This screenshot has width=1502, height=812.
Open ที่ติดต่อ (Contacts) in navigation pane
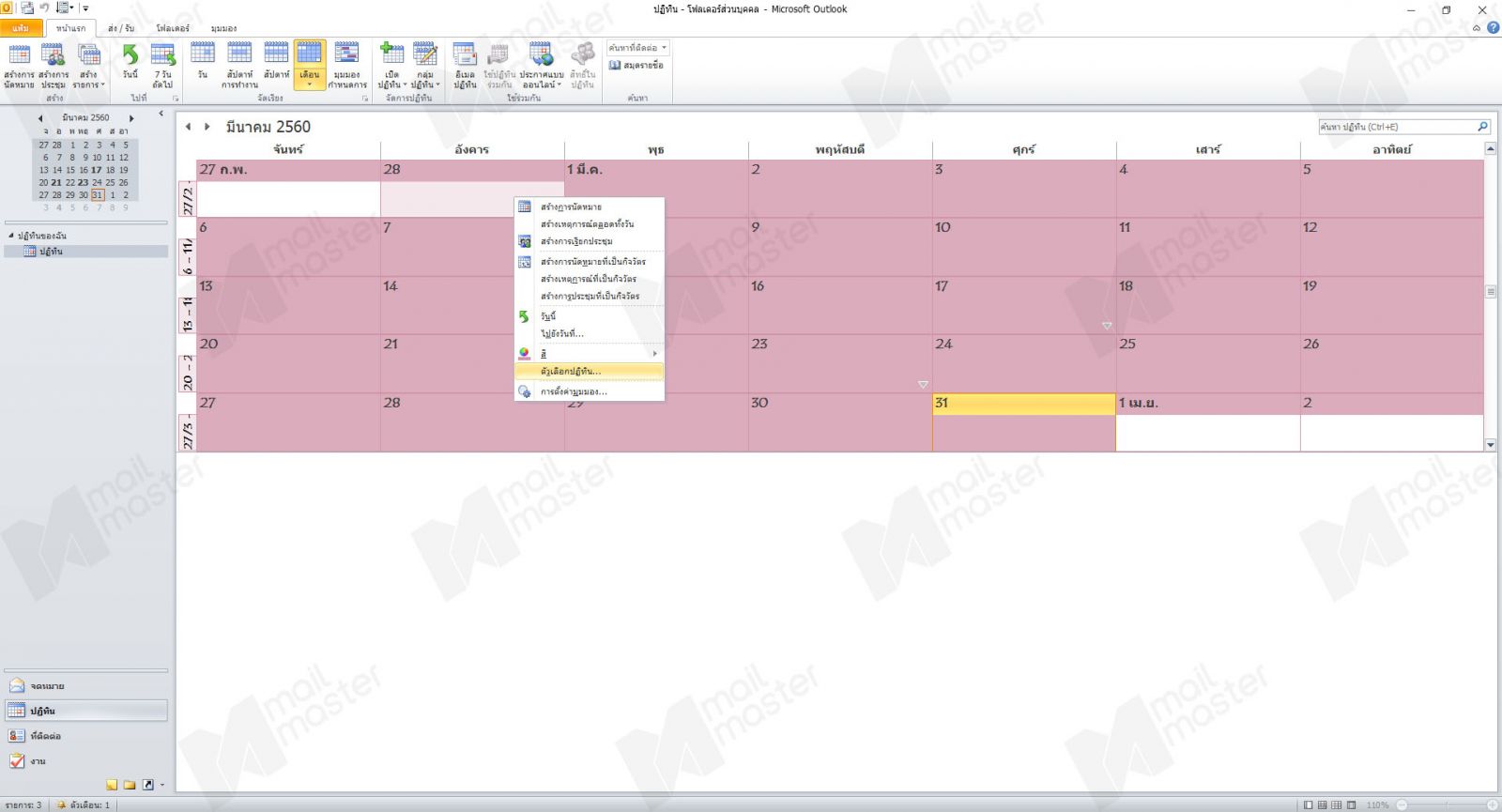(x=85, y=736)
